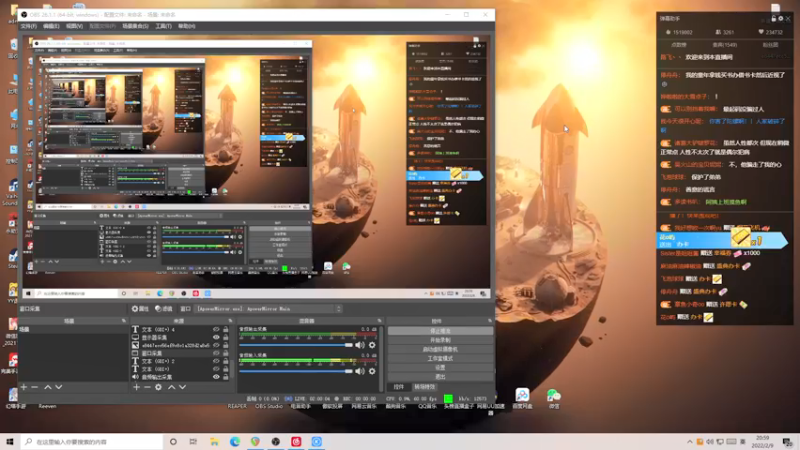The height and width of the screenshot is (450, 800).
Task: Move source up arrow in Sources panel
Action: click(171, 387)
